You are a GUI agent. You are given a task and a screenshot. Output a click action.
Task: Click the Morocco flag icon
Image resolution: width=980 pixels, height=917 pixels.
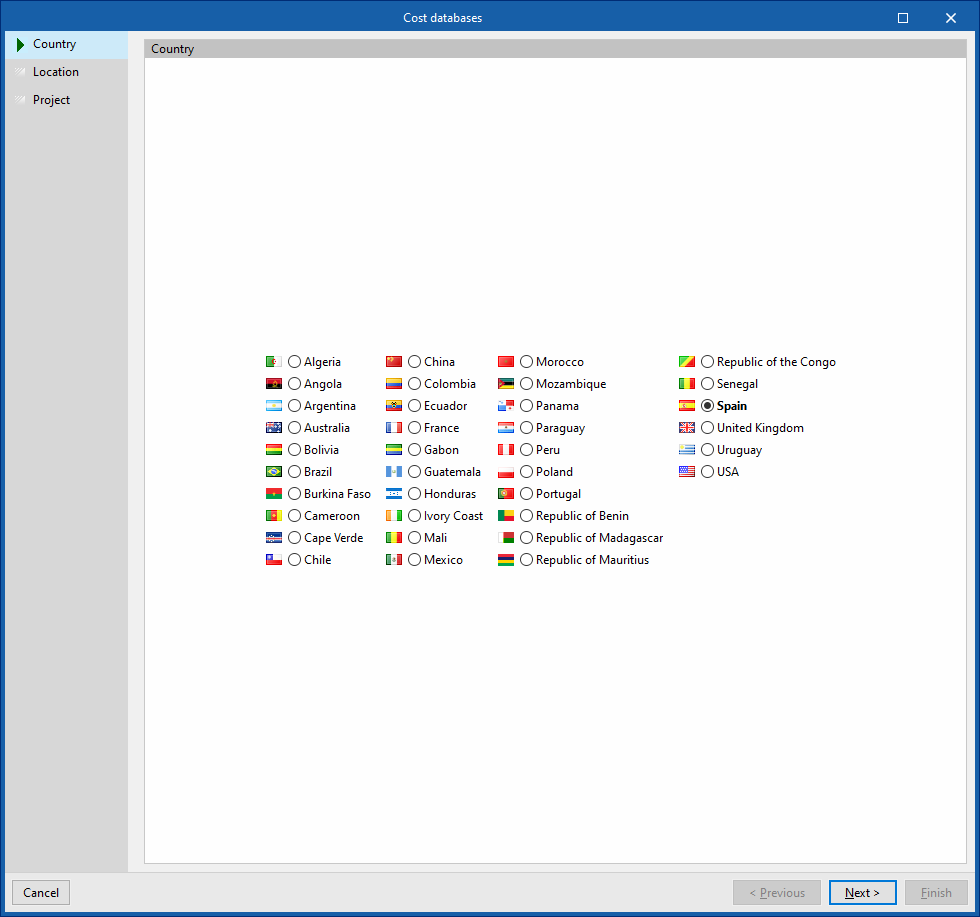pyautogui.click(x=506, y=362)
